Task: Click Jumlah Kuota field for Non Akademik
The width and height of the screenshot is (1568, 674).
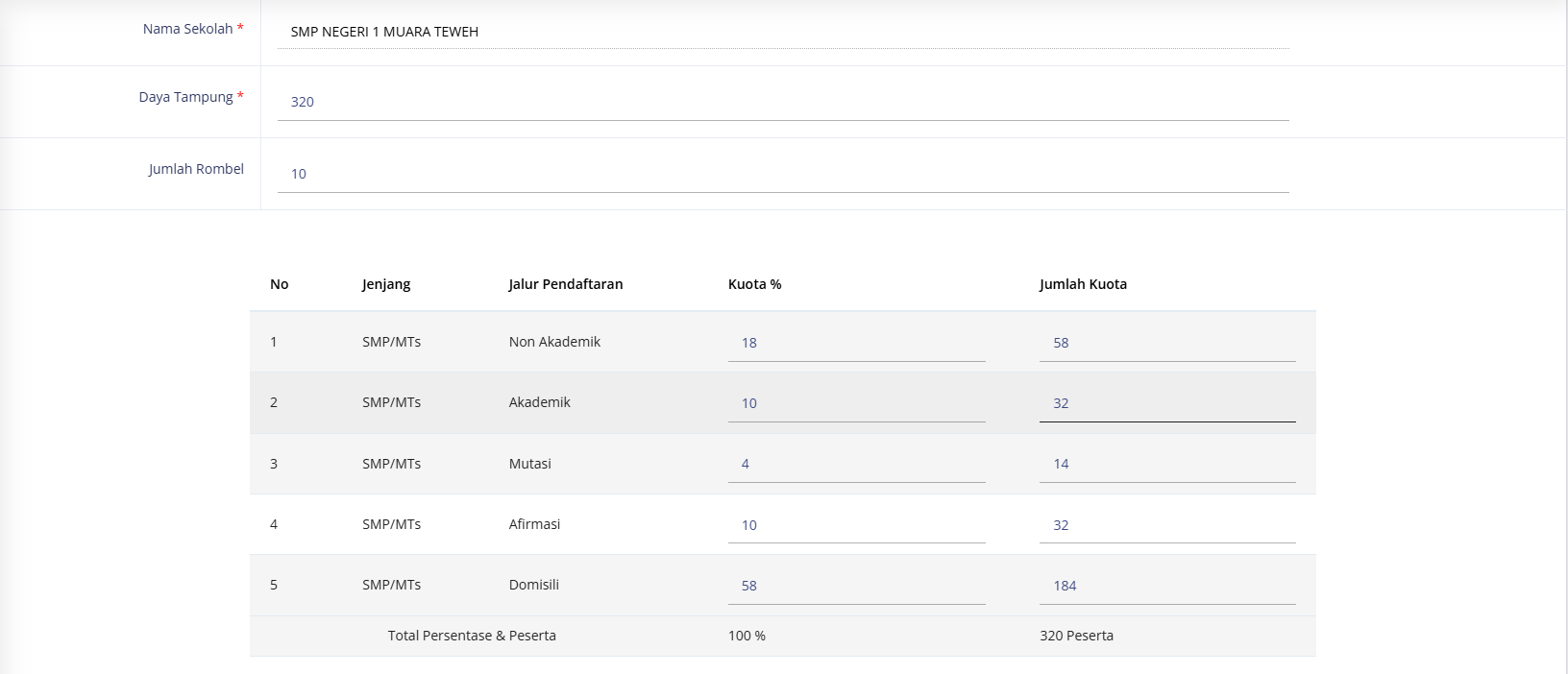Action: pos(1166,343)
